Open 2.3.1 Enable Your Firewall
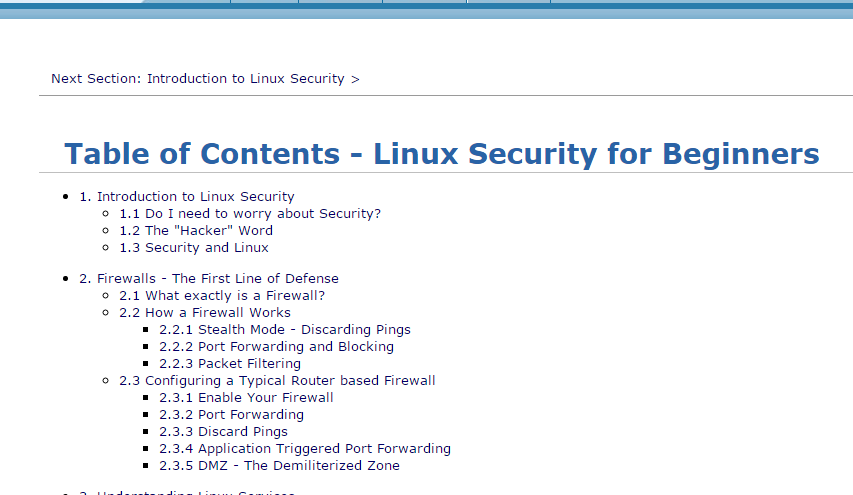The width and height of the screenshot is (853, 495). click(246, 398)
